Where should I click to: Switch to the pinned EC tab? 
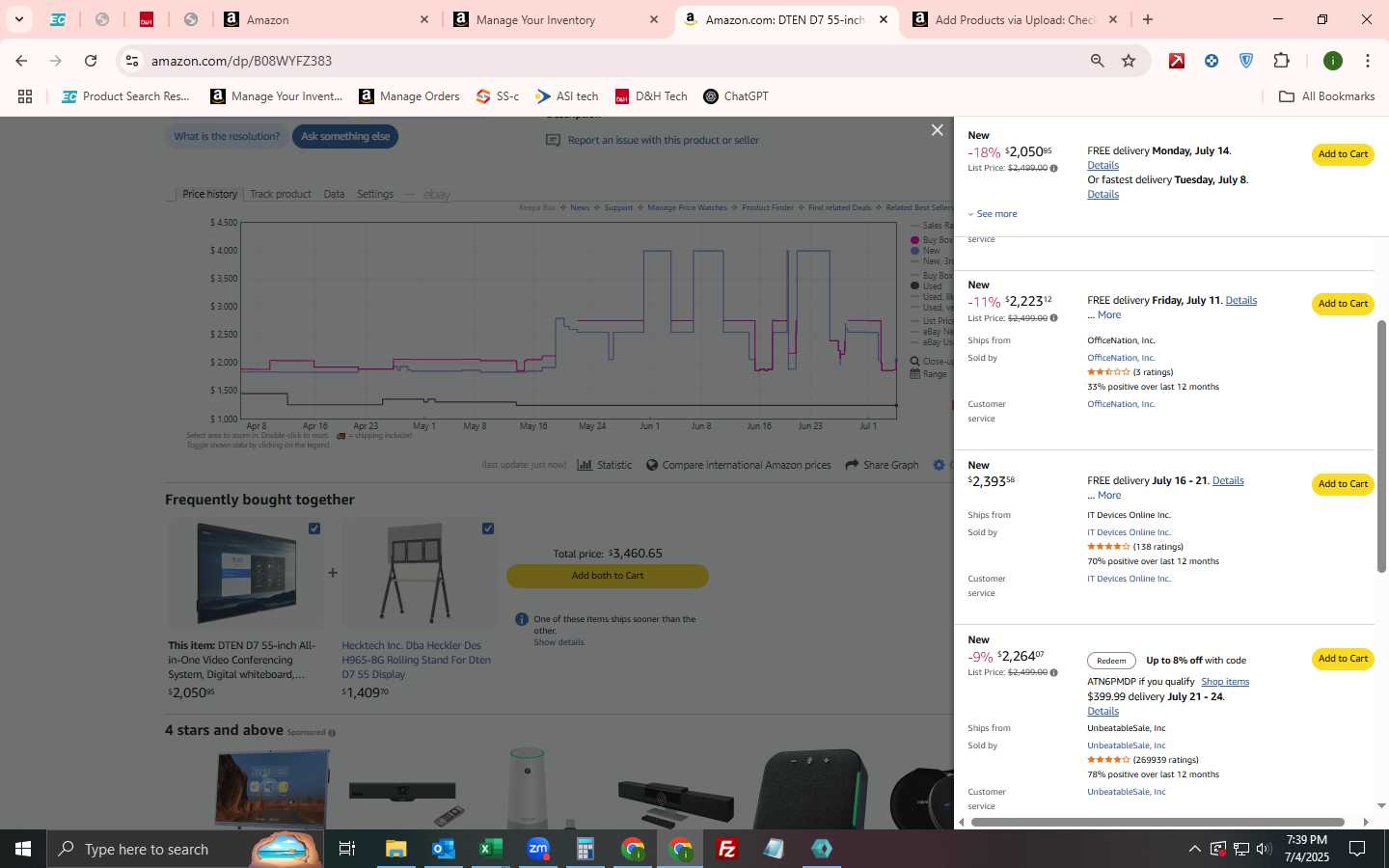coord(58,19)
